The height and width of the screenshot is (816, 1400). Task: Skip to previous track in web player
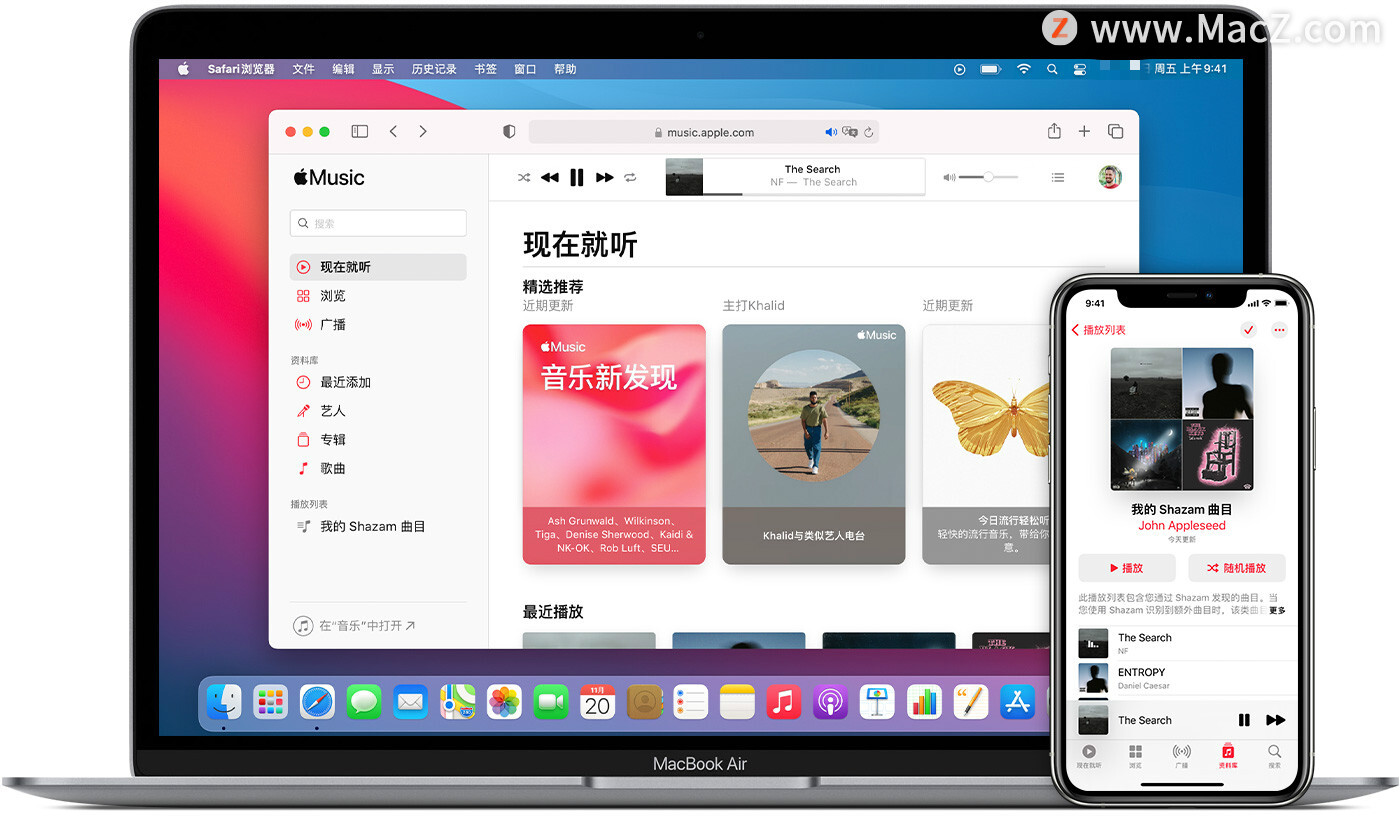click(550, 178)
